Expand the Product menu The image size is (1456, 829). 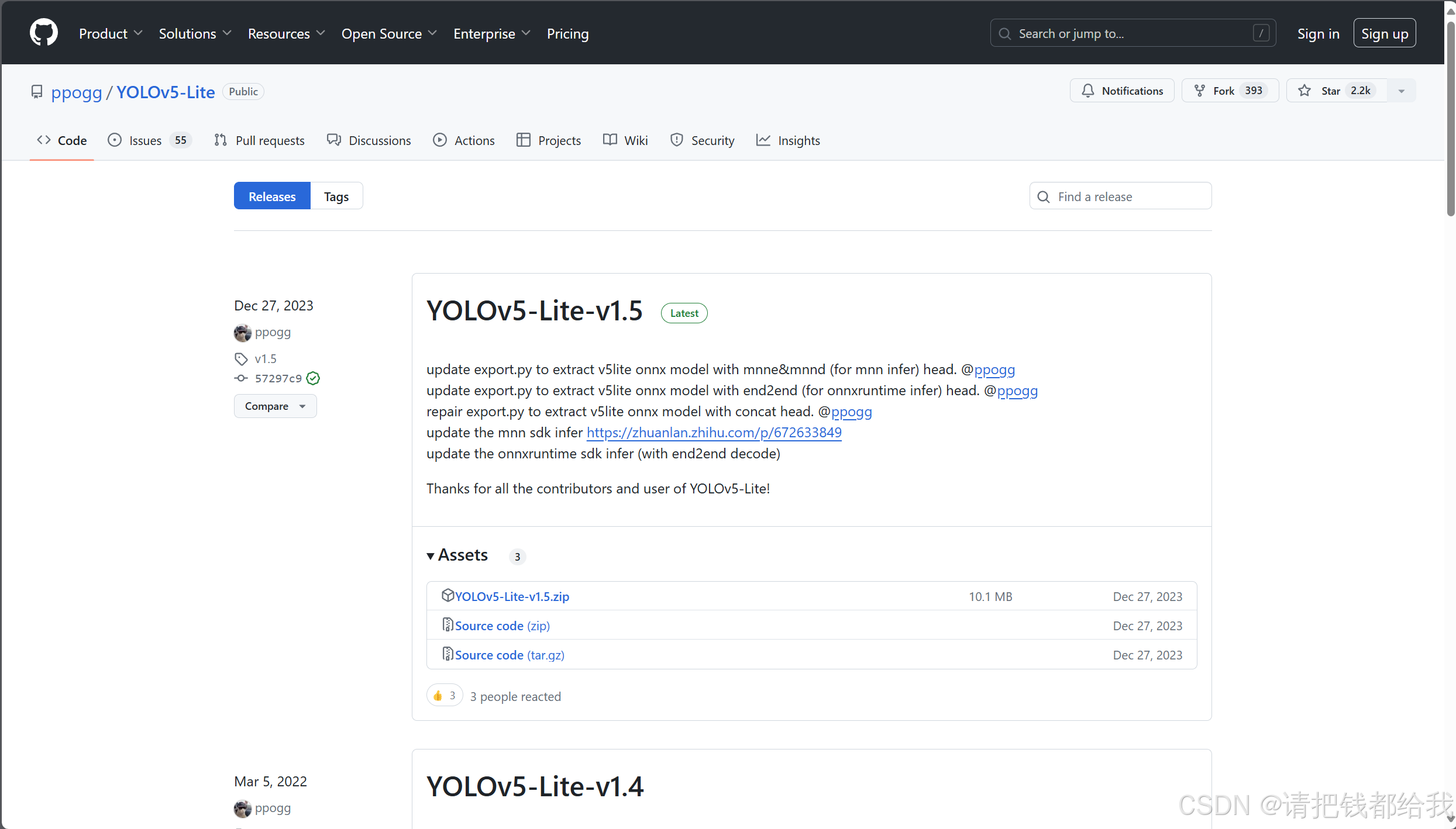[111, 34]
